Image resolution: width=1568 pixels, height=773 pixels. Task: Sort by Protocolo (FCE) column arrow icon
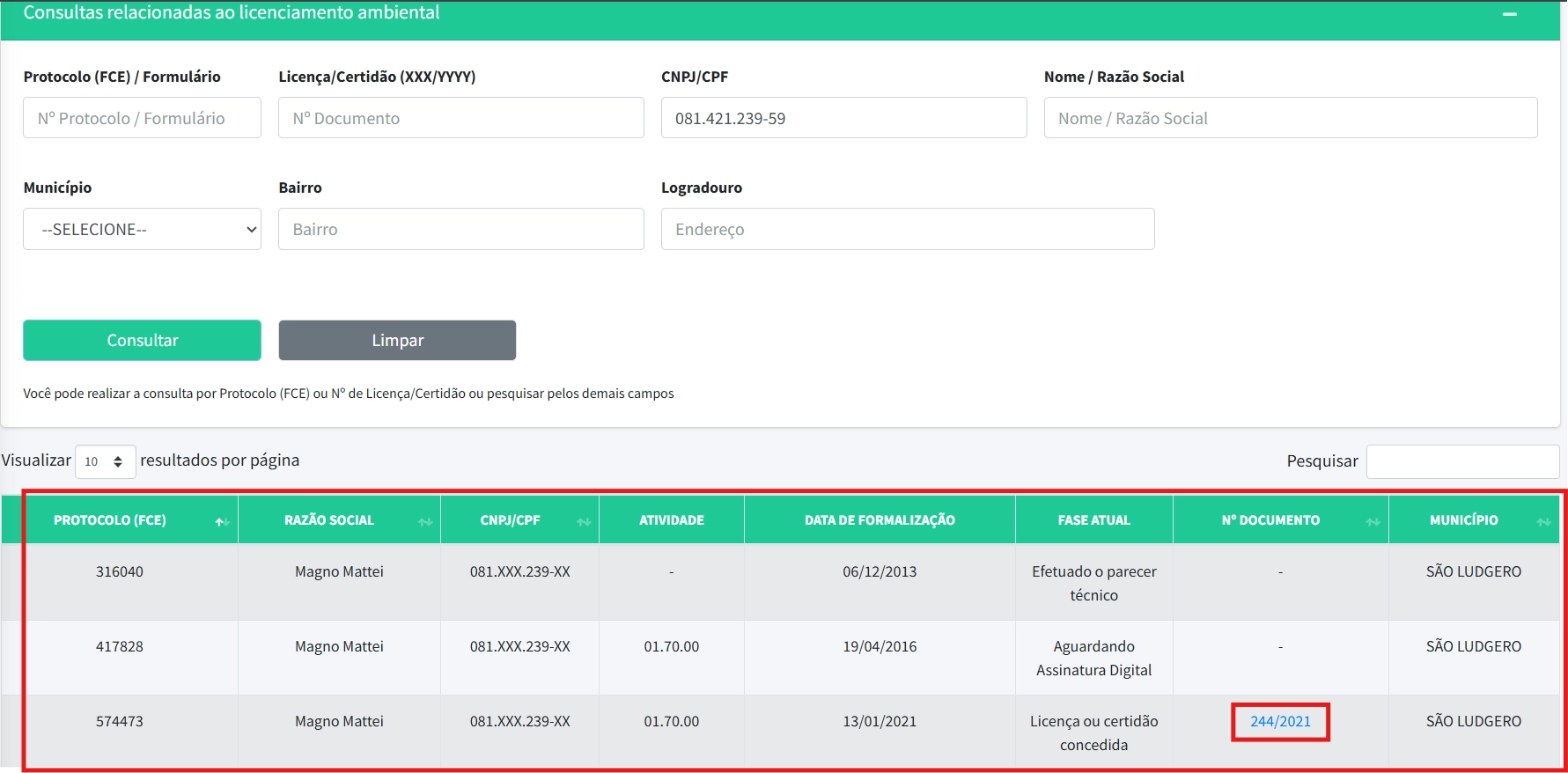[221, 521]
